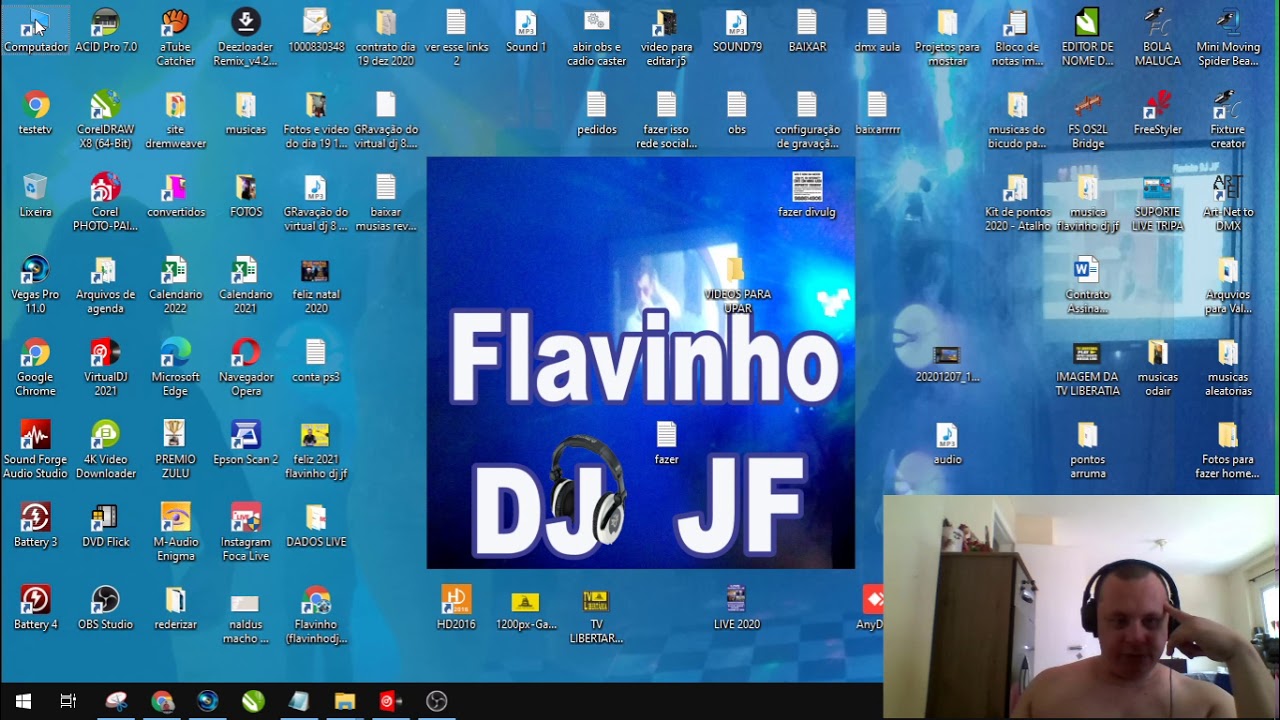Switch to OBS Studio from the taskbar
Screen dimensions: 1280x720
[437, 701]
